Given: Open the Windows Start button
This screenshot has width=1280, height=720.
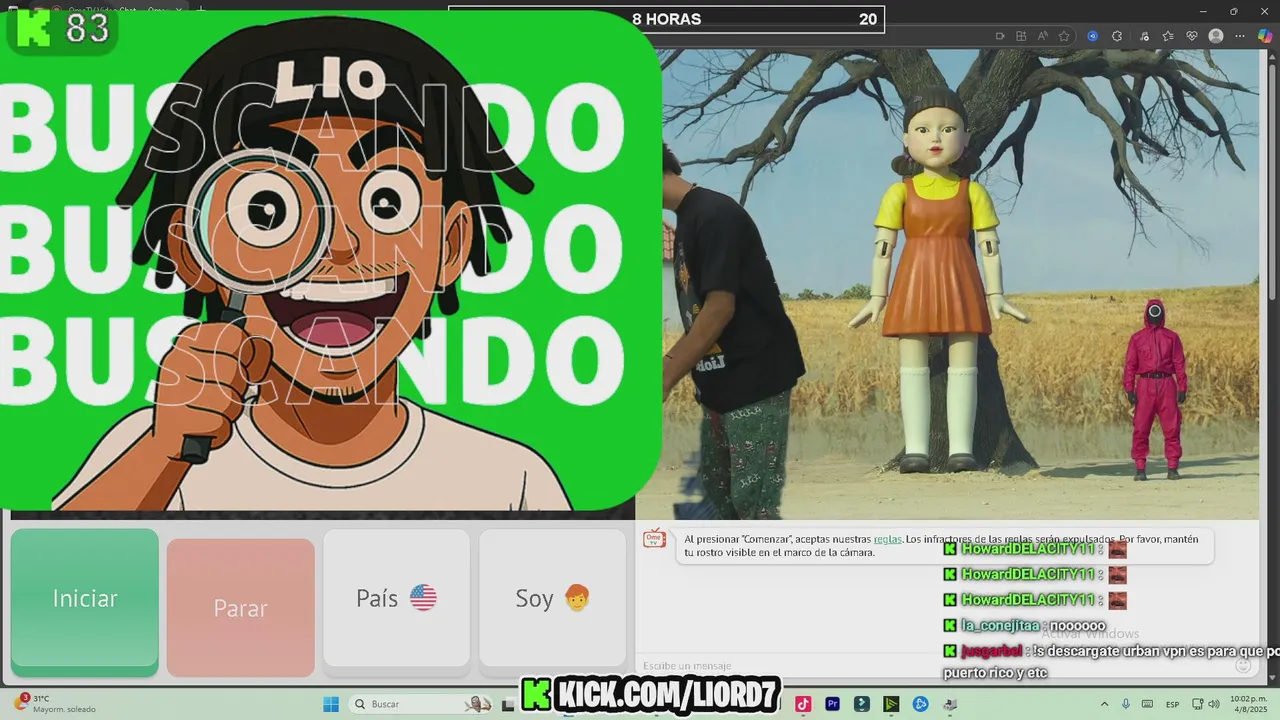Looking at the screenshot, I should (x=330, y=704).
